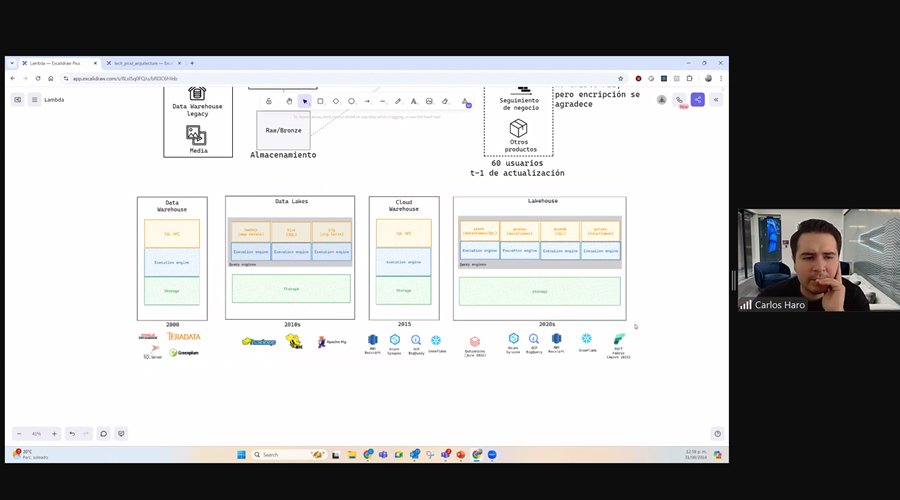The image size is (900, 500).
Task: Select the Data Warehouse legacy icon
Action: pos(197,92)
